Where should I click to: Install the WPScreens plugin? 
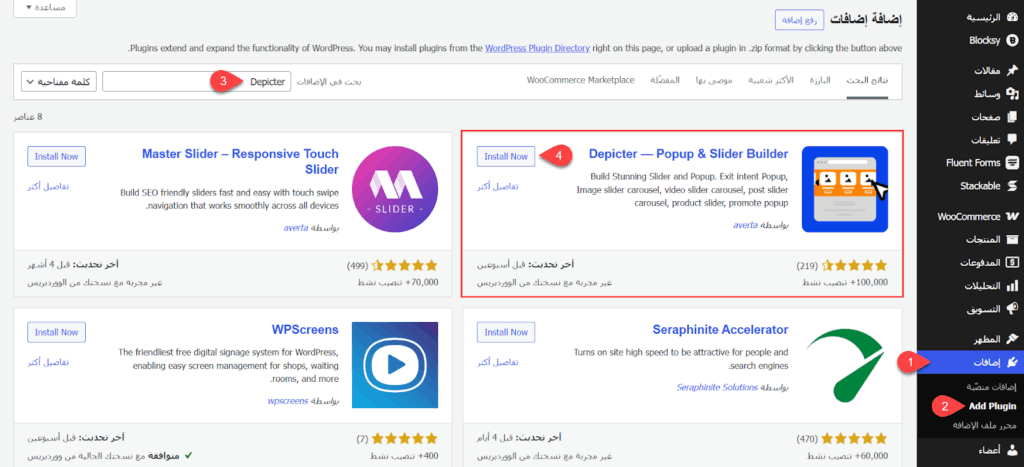pyautogui.click(x=56, y=332)
